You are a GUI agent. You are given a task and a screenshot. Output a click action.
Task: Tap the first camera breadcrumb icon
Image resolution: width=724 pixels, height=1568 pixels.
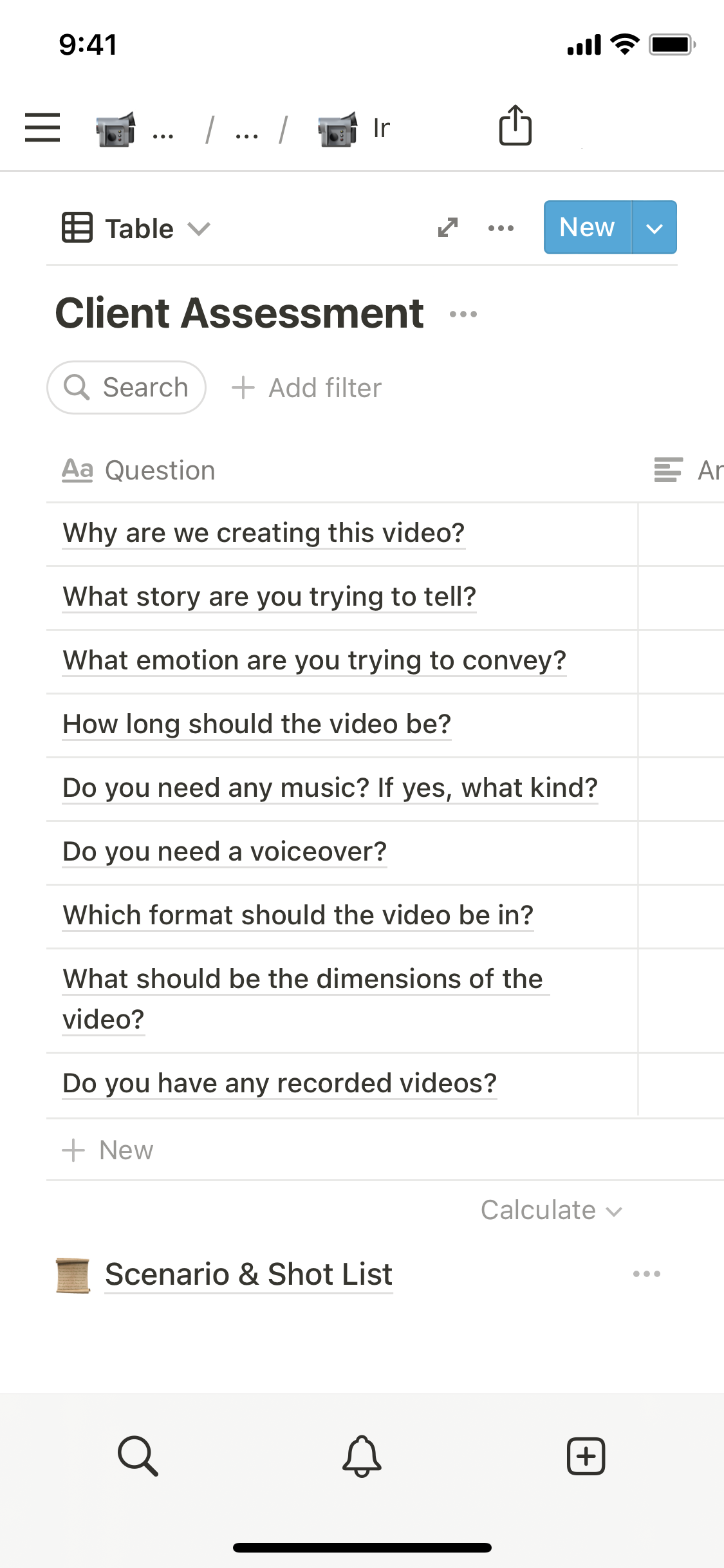(116, 128)
